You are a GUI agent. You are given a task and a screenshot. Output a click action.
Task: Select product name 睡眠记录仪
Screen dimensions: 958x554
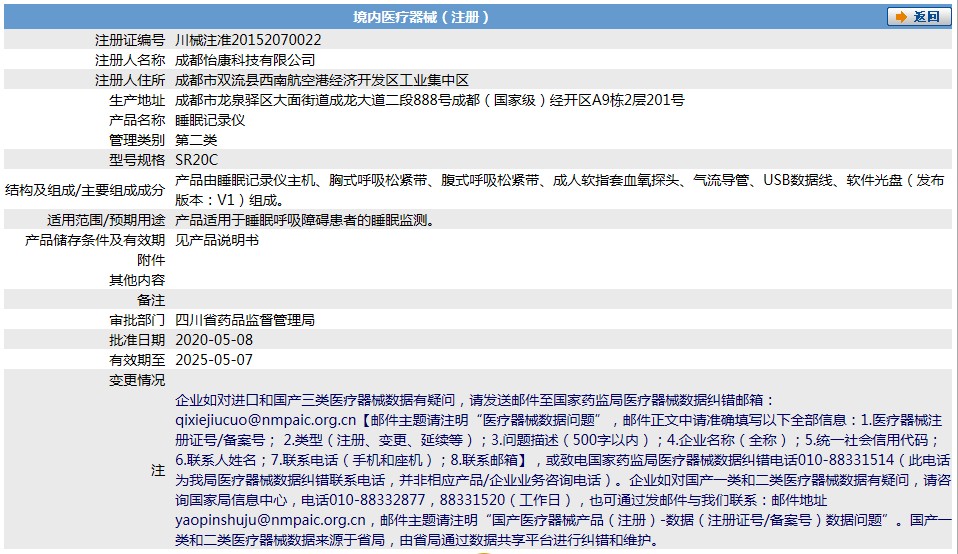pos(210,120)
